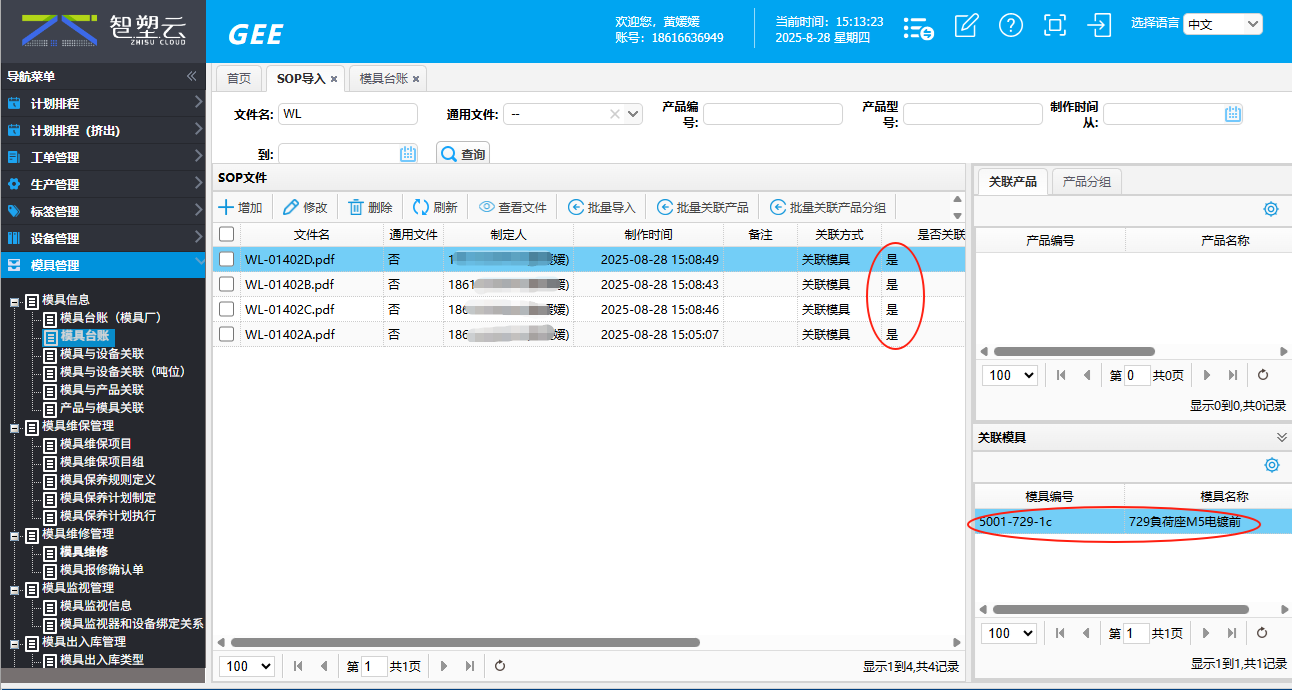Open the 选择语言 language dropdown
Image resolution: width=1292 pixels, height=690 pixels.
(1222, 24)
